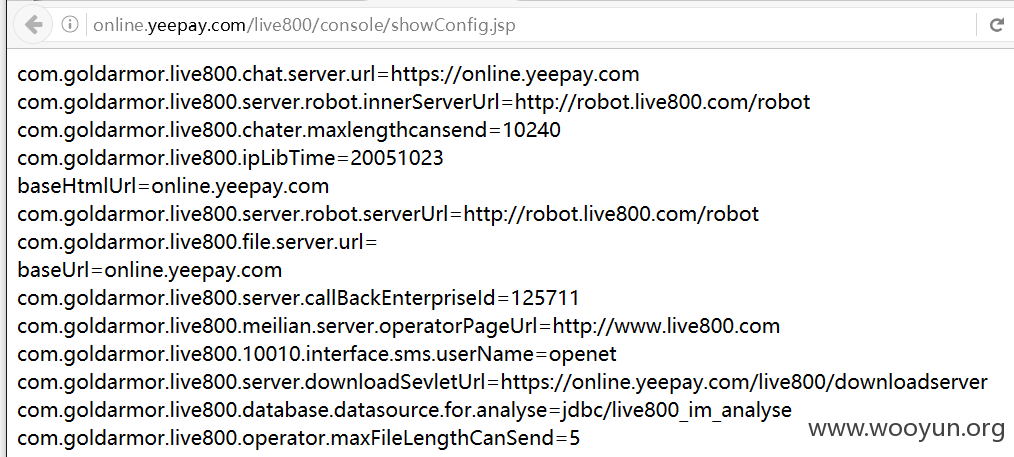The width and height of the screenshot is (1014, 457).
Task: Reload the page with the refresh icon
Action: [x=997, y=25]
